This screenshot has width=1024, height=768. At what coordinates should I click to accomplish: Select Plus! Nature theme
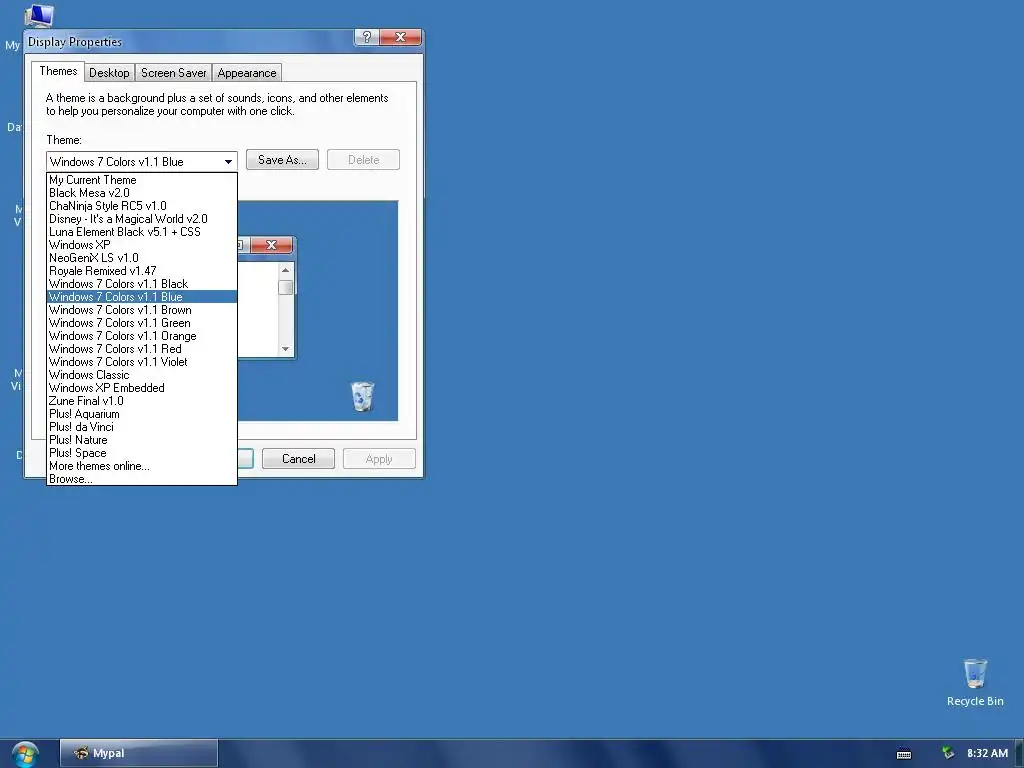142,440
